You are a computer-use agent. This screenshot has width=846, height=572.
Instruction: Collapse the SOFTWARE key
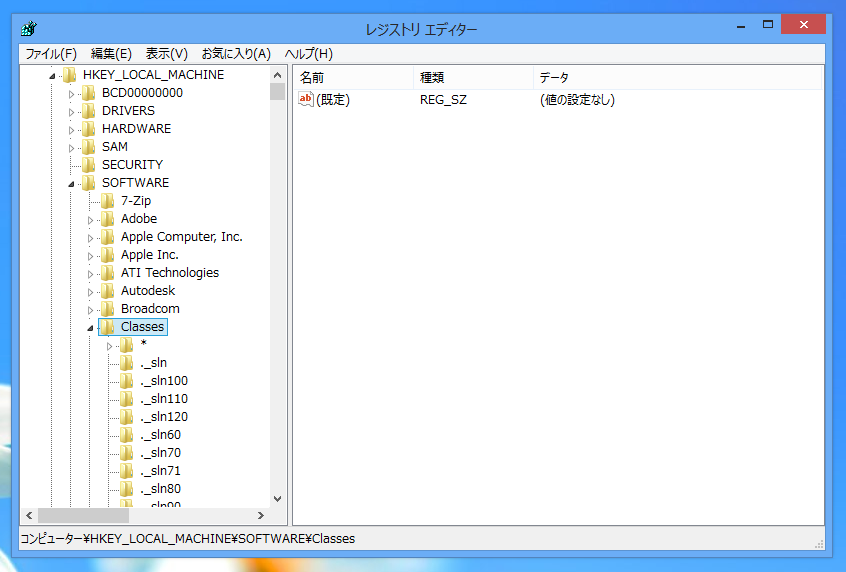click(x=71, y=184)
